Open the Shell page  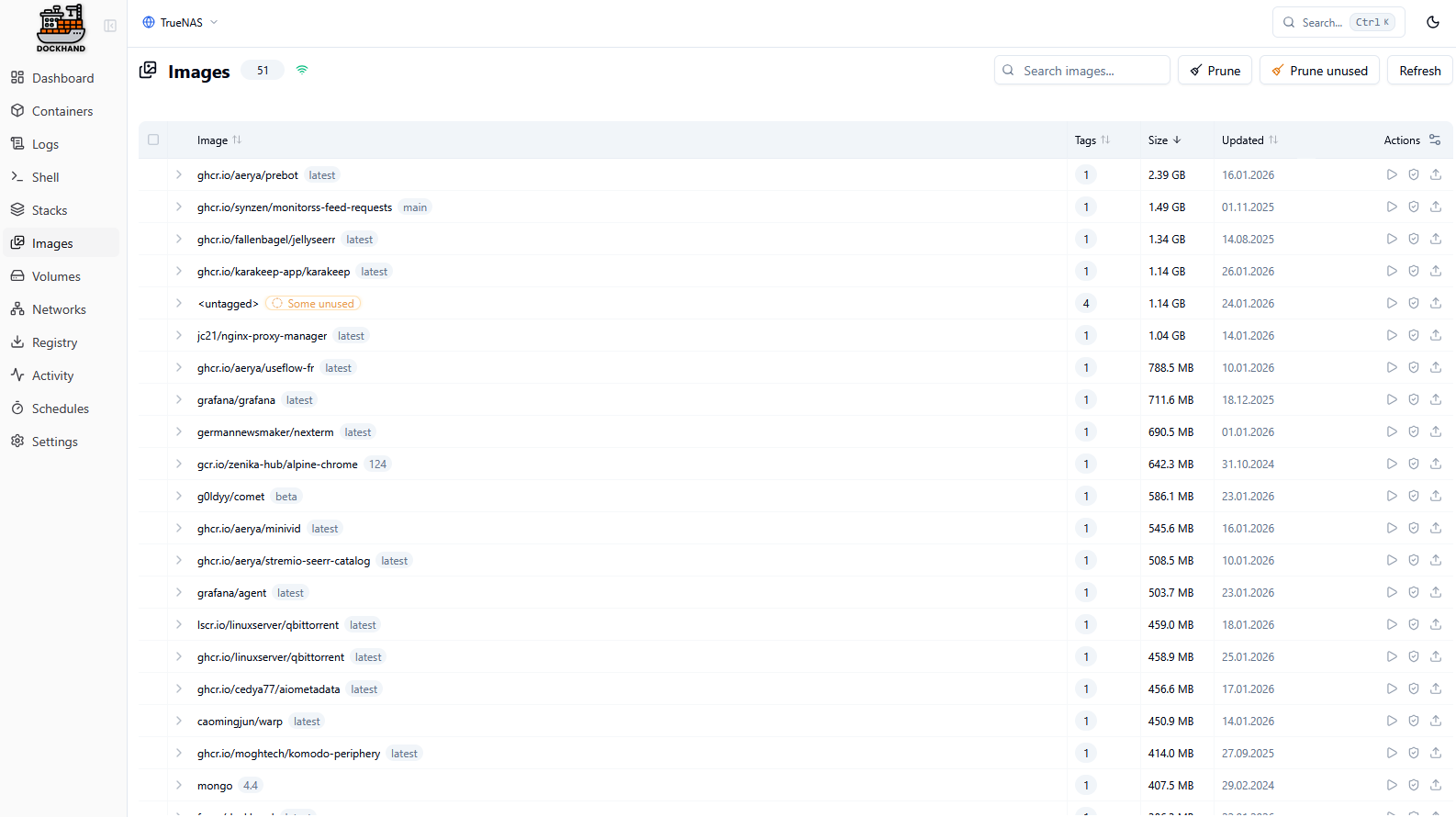tap(61, 177)
